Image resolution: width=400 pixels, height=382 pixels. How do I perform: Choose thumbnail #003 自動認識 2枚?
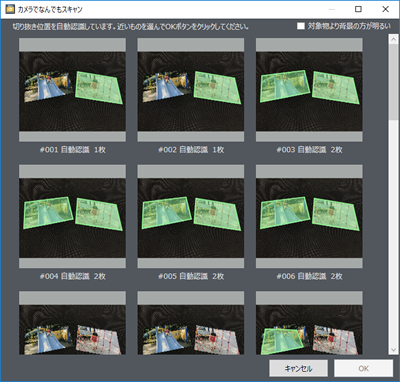coord(309,90)
